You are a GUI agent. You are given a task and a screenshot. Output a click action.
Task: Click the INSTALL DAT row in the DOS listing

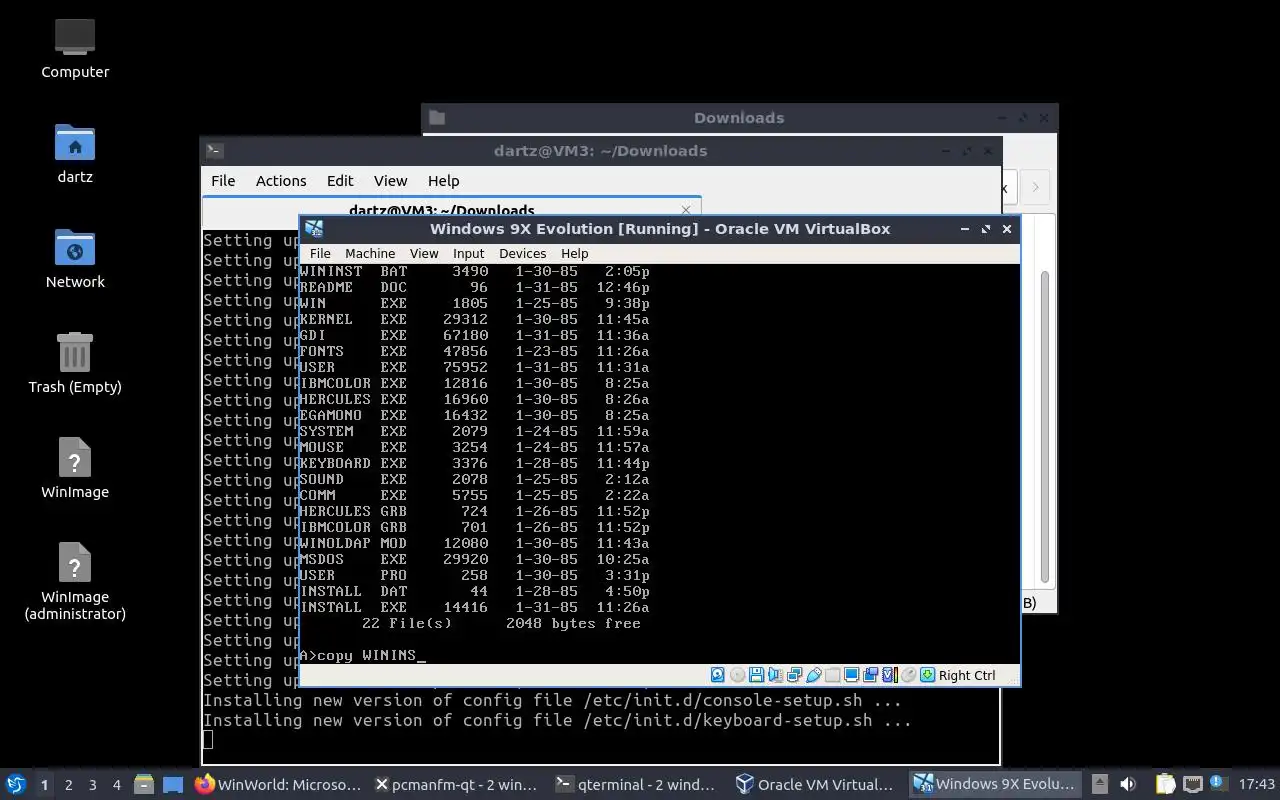point(474,591)
